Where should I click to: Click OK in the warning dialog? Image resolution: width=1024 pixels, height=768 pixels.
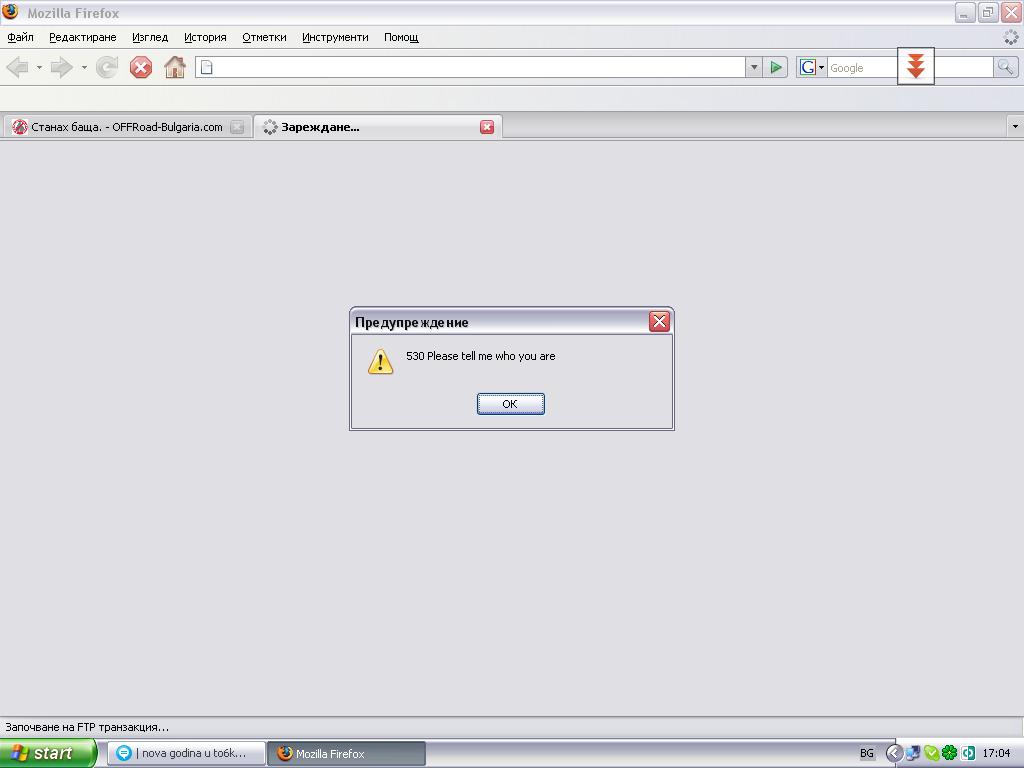click(511, 404)
